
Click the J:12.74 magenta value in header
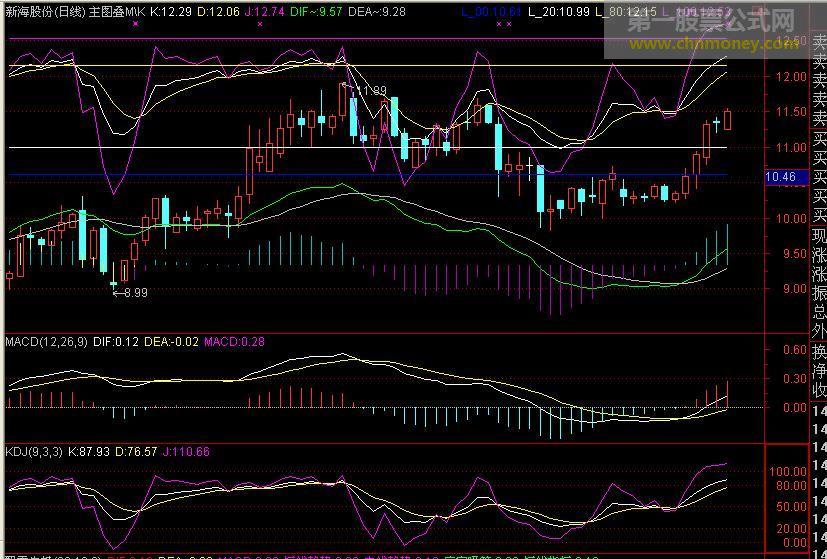tap(264, 12)
